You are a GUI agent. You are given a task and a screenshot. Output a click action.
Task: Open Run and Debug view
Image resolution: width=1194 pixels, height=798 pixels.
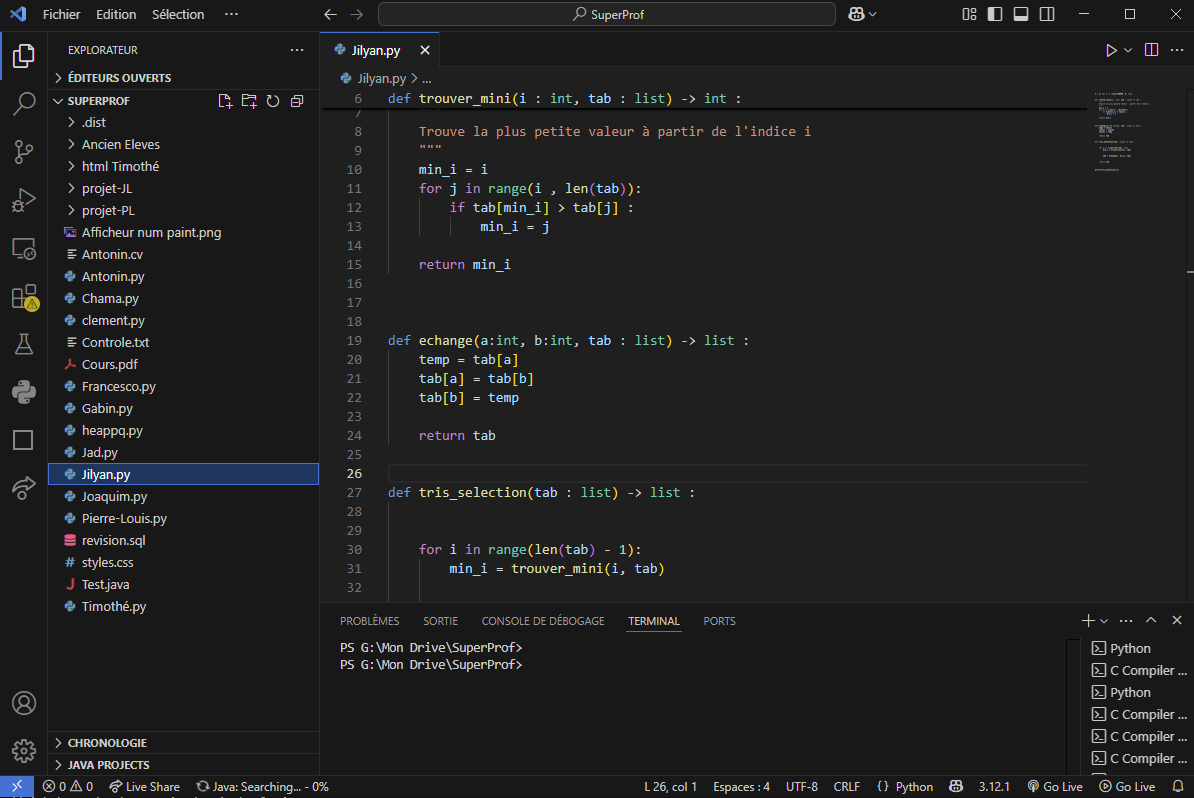tap(23, 200)
